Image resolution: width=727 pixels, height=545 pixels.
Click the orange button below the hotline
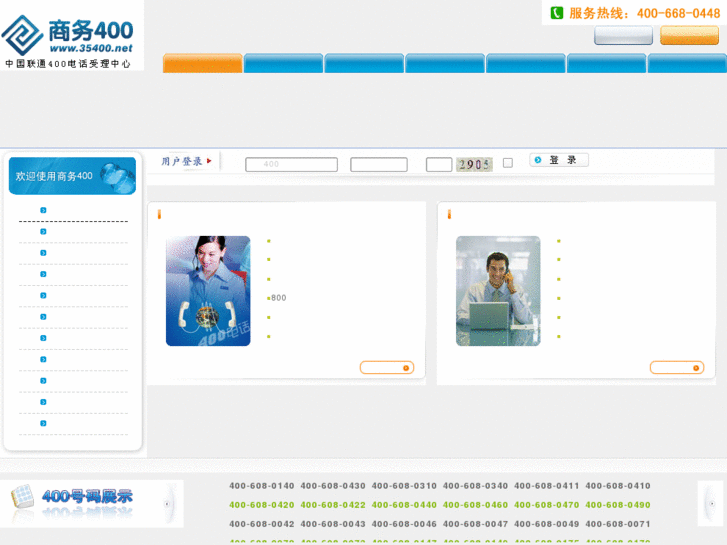(689, 35)
